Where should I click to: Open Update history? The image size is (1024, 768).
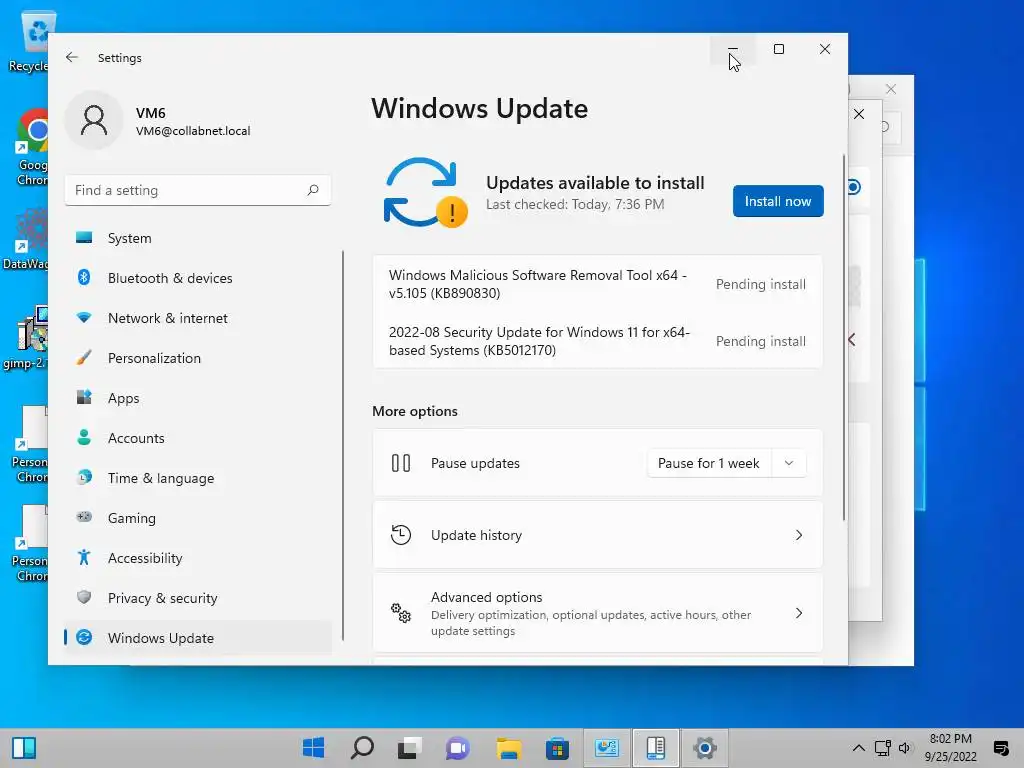(597, 535)
